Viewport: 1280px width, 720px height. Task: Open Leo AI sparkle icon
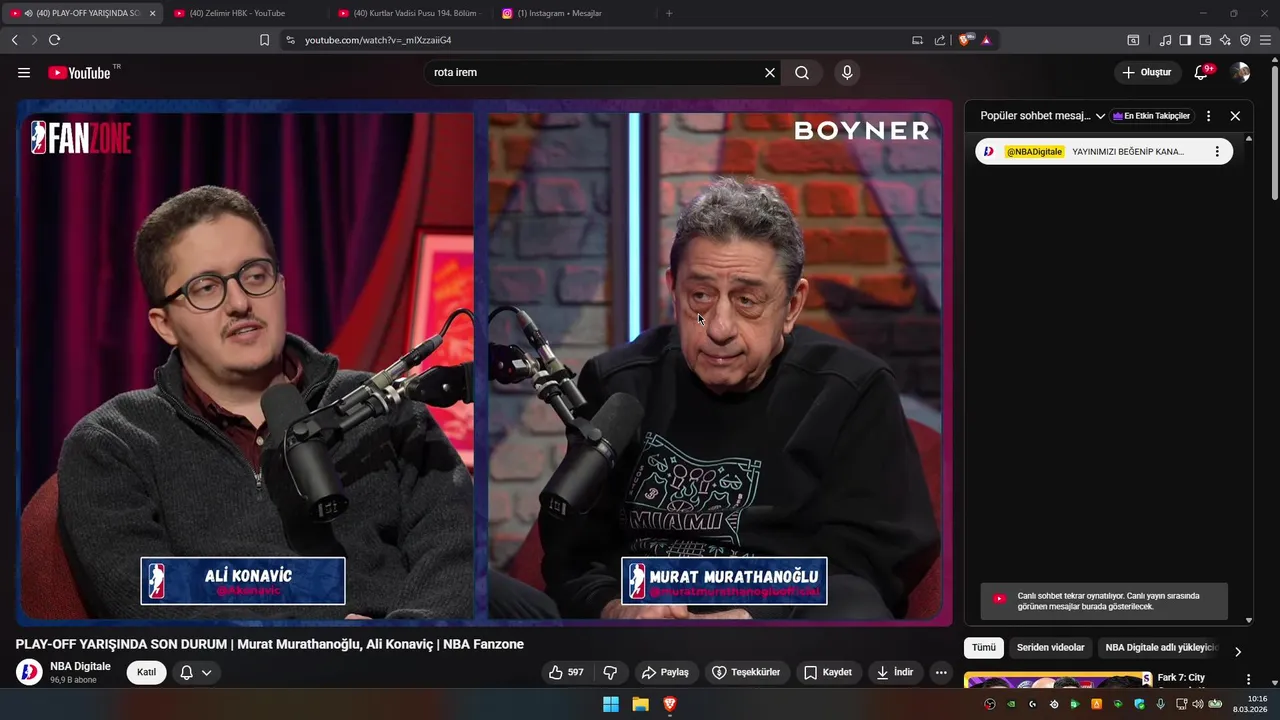tap(1225, 40)
